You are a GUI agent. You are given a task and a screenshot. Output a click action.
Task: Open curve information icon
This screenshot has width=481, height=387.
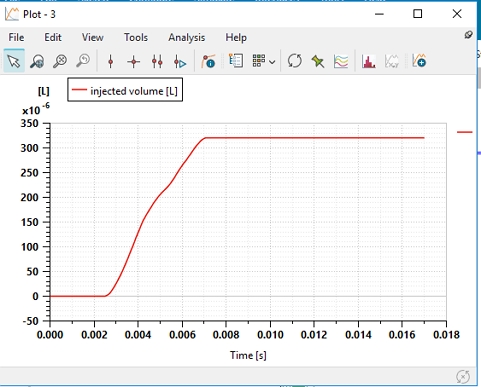(208, 61)
